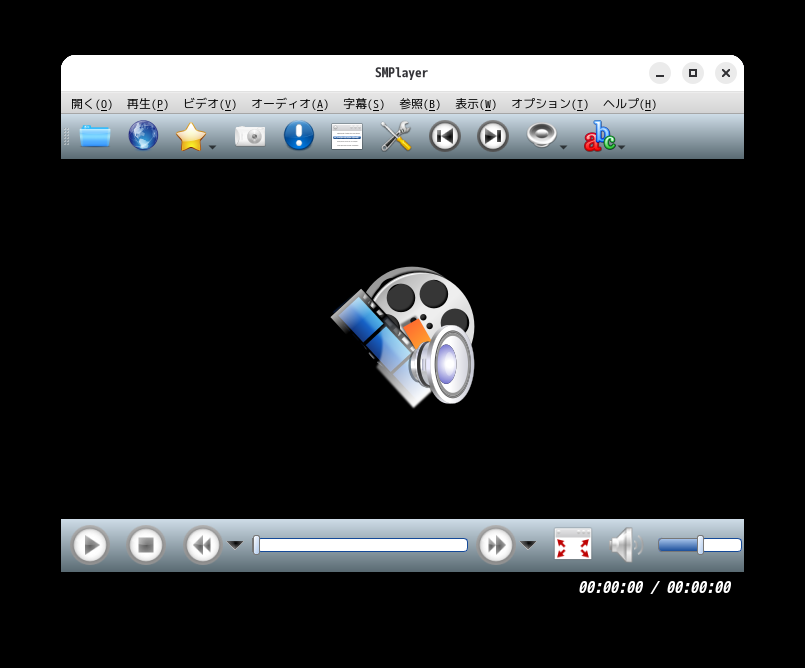
Task: Maximize the SMPlayer window
Action: pos(693,73)
